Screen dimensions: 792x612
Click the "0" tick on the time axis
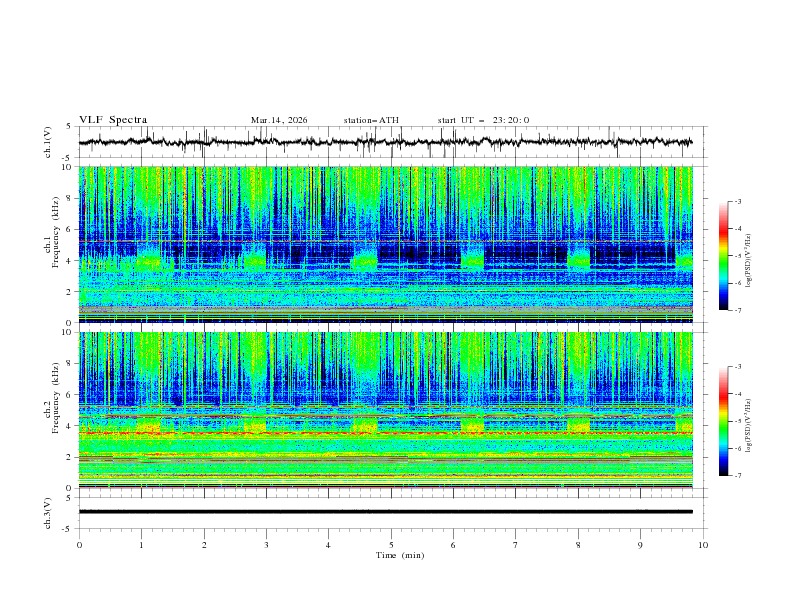[79, 545]
